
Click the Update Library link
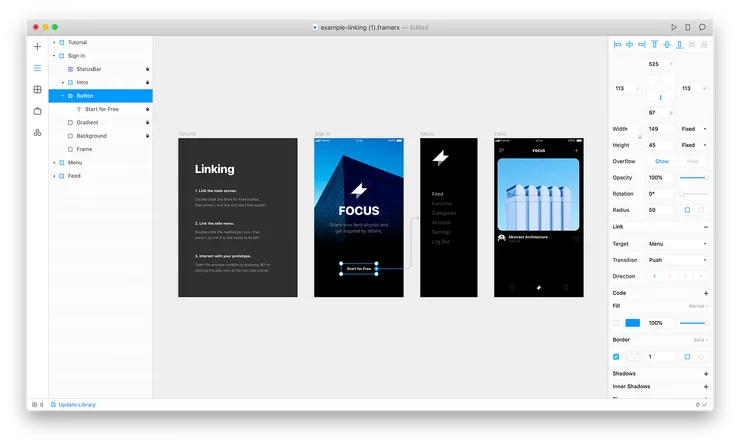(x=73, y=405)
